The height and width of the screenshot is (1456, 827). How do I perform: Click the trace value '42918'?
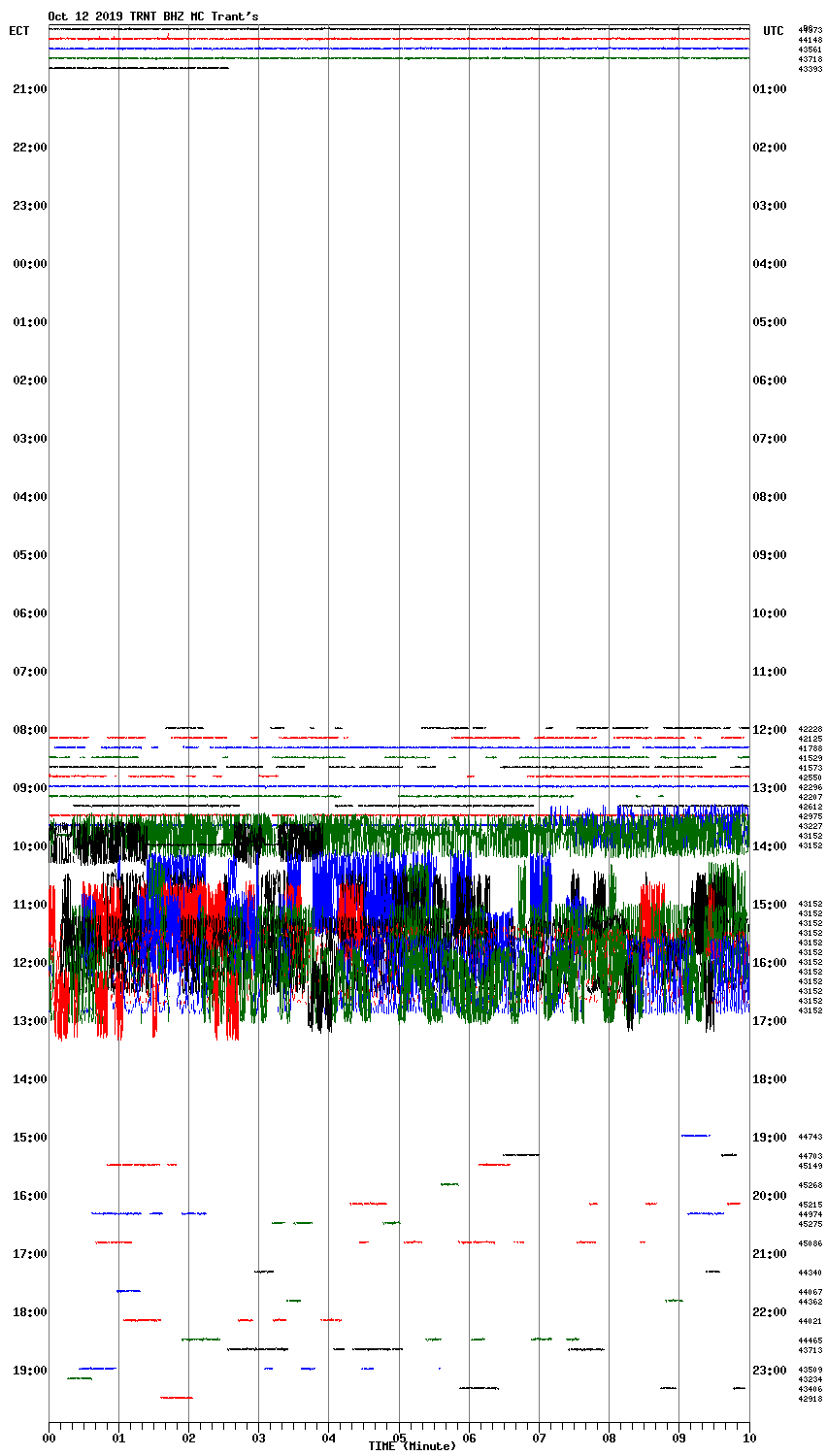810,1399
